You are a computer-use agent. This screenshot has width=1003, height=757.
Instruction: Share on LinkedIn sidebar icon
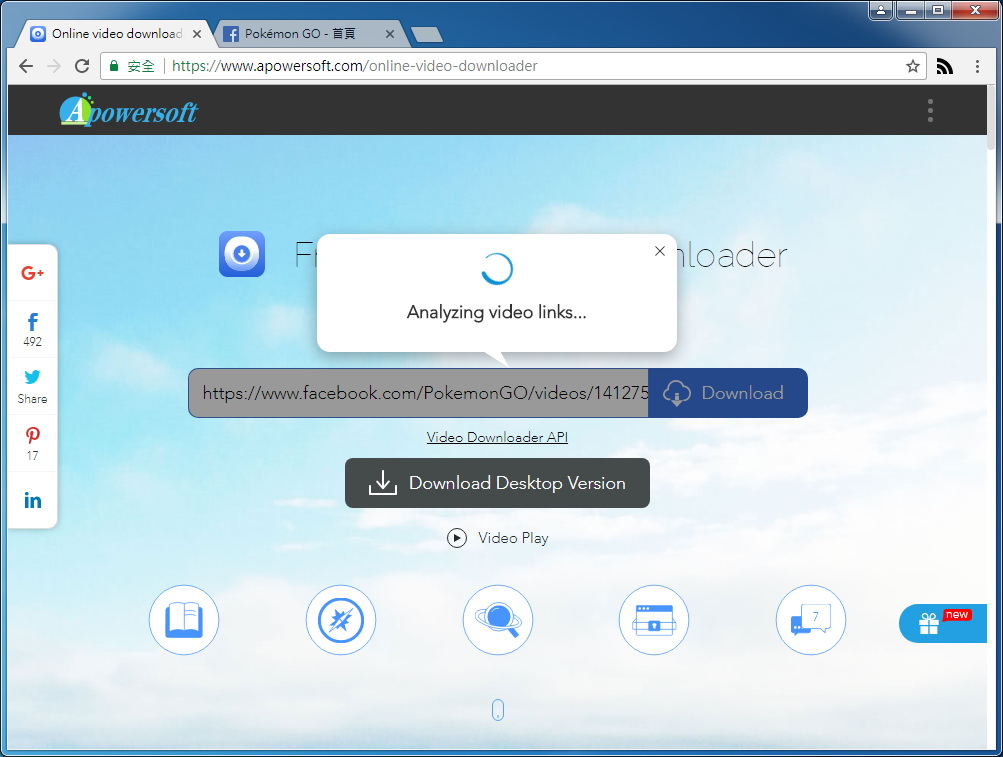coord(33,500)
